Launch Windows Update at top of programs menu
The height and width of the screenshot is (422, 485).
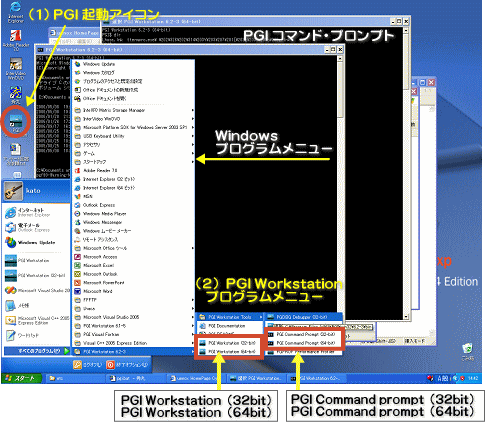[x=133, y=64]
